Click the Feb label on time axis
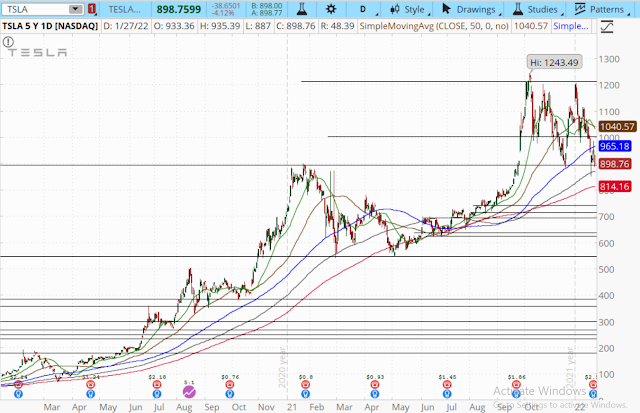This screenshot has width=640, height=413. [x=317, y=407]
